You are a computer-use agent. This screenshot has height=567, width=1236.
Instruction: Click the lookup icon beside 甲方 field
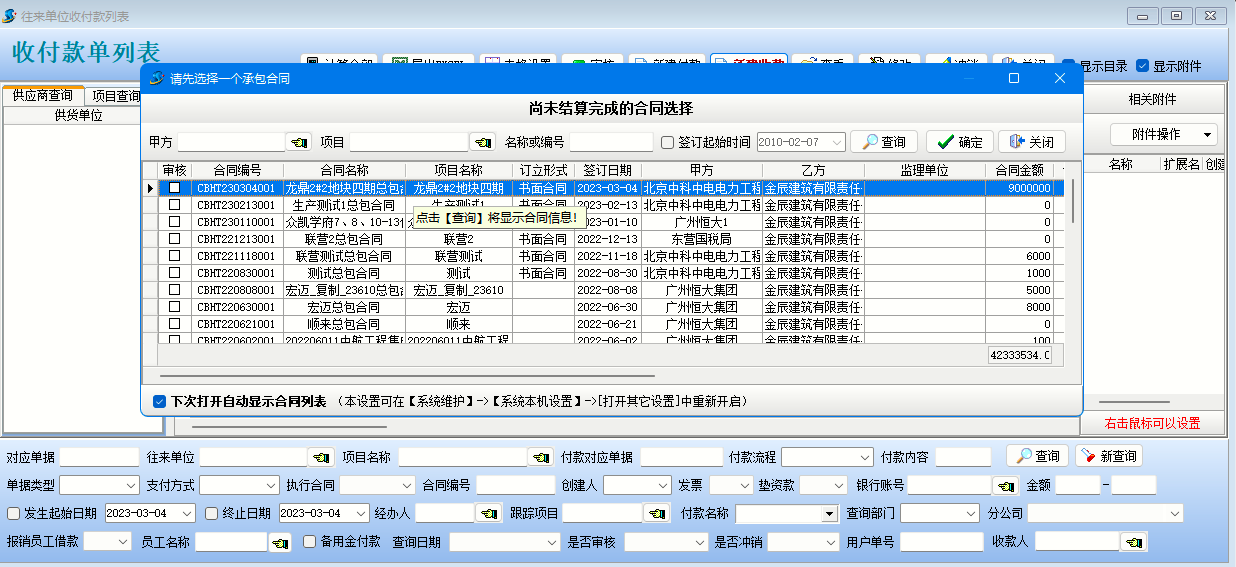(x=298, y=142)
